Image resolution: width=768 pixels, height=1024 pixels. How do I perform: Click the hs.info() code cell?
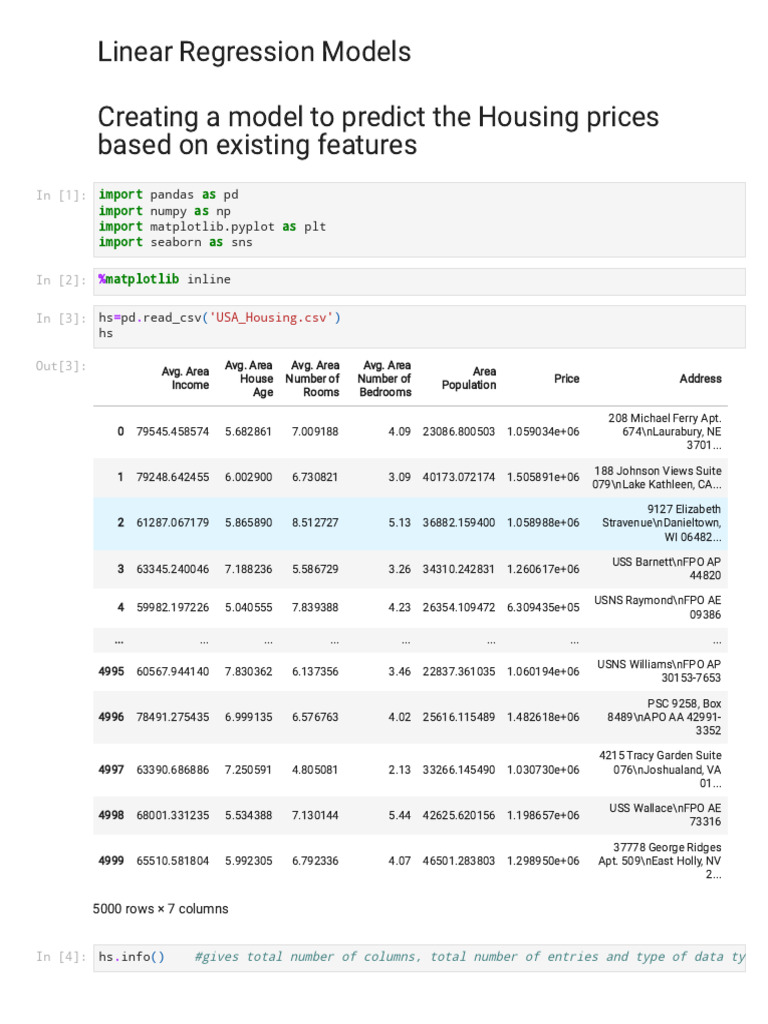point(419,957)
